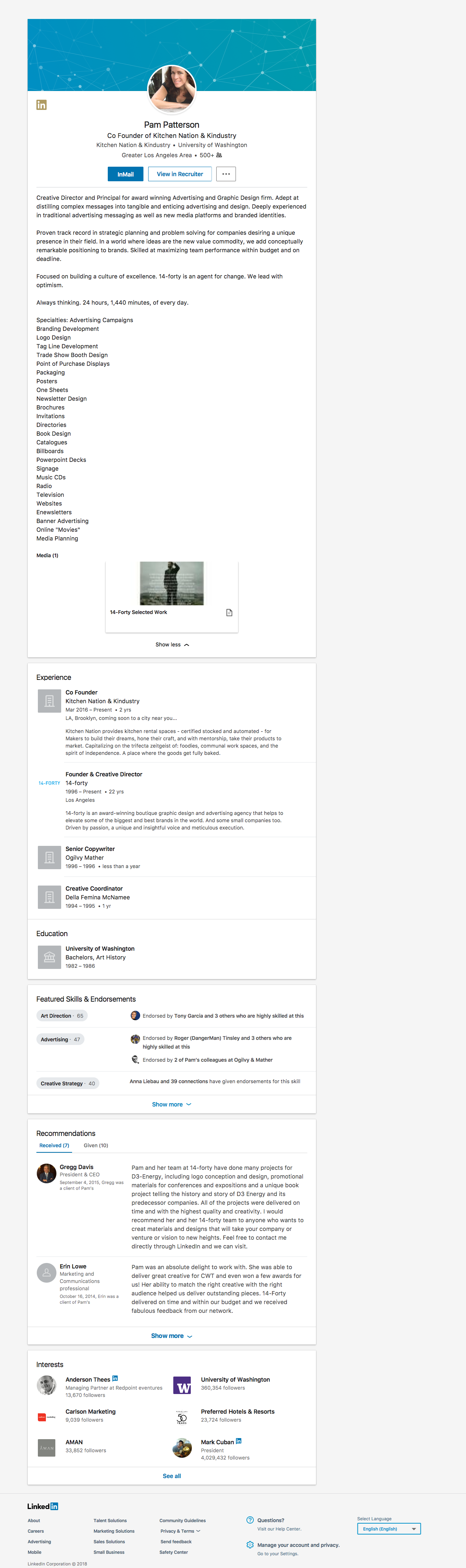
Task: Expand skills list with Show more
Action: [171, 1104]
